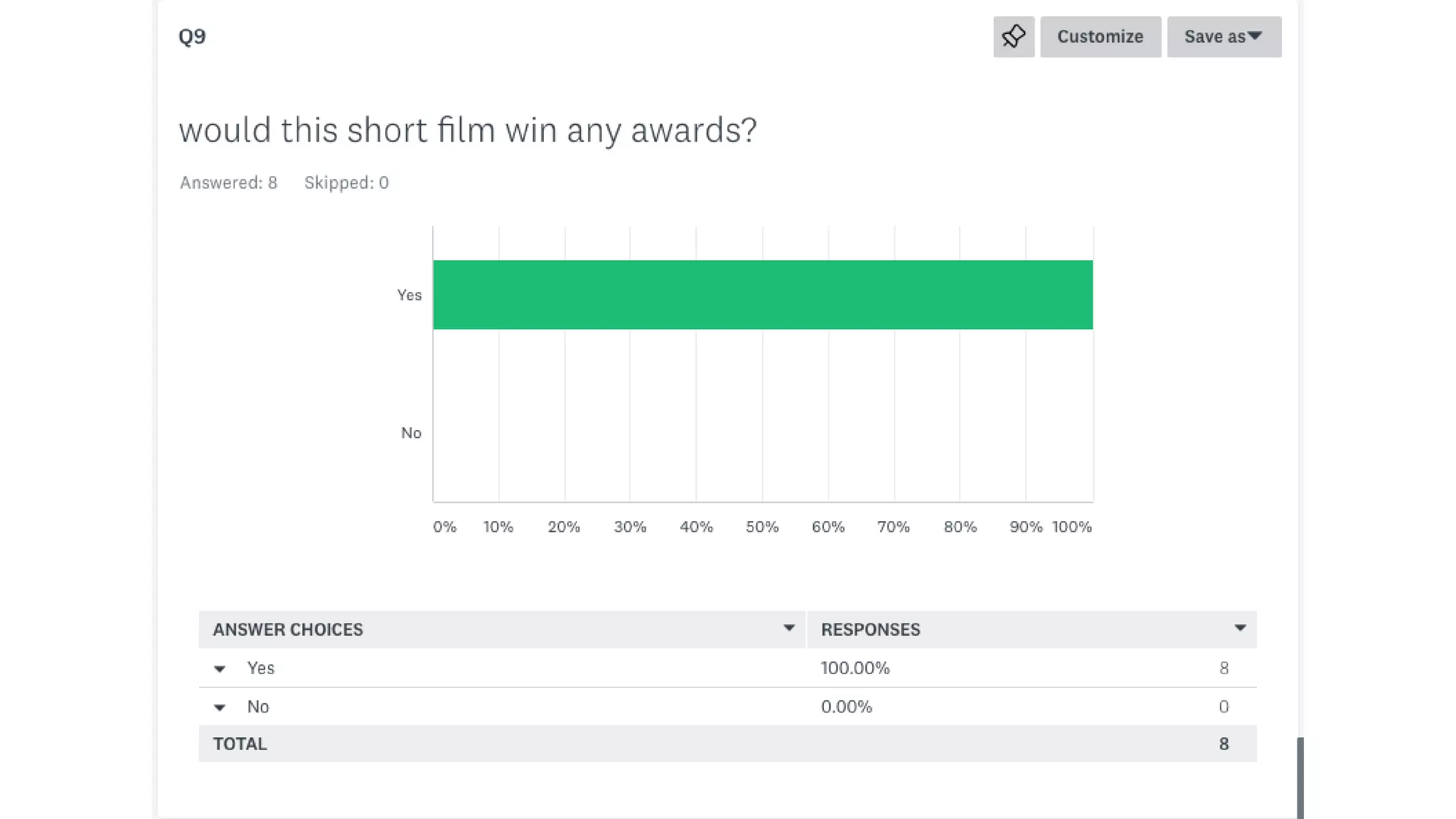Open the Save as dropdown
Viewport: 1456px width, 819px height.
1224,36
